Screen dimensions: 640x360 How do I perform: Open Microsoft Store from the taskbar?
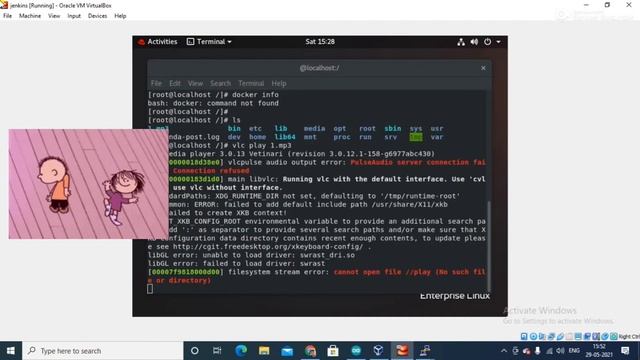[x=333, y=351]
